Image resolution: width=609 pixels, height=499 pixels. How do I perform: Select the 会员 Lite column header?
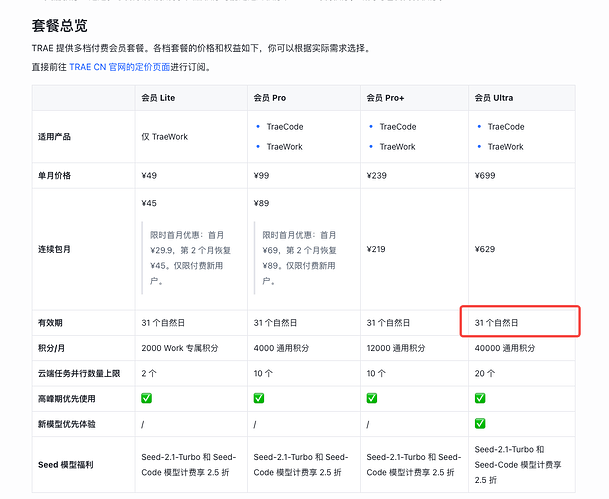(x=158, y=98)
